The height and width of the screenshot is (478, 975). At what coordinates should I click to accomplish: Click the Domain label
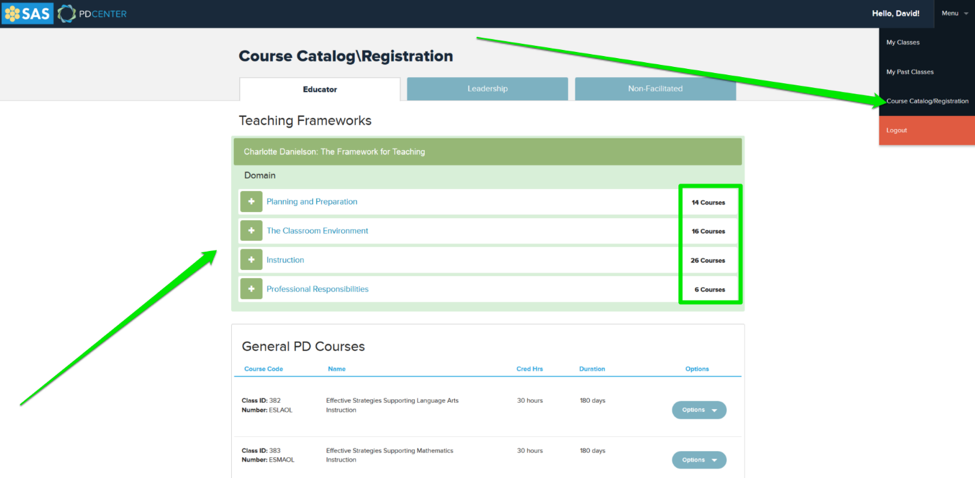[x=260, y=175]
